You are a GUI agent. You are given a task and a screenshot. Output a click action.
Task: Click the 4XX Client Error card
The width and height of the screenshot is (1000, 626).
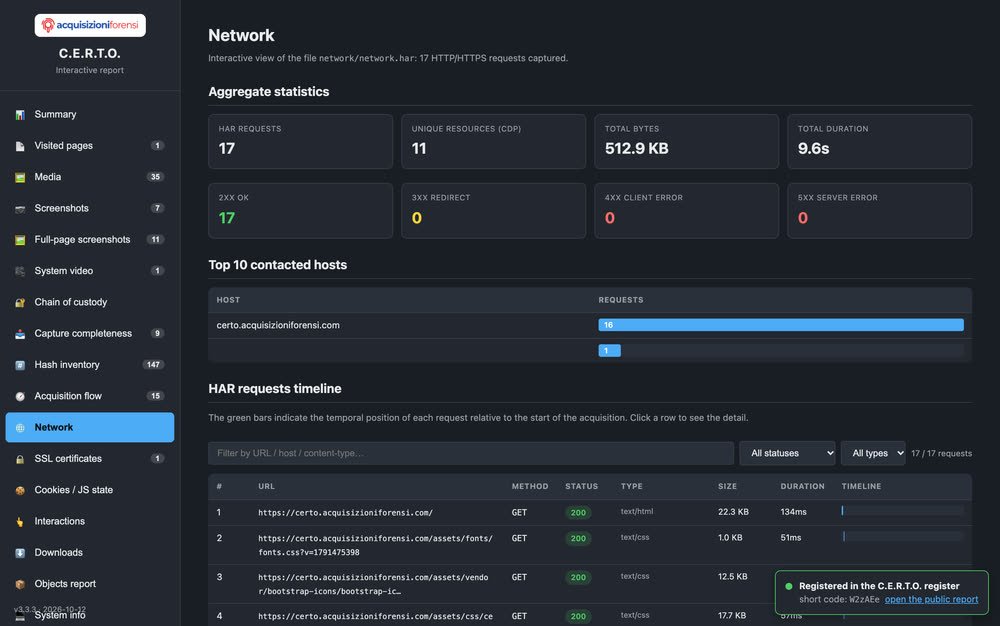pos(687,211)
